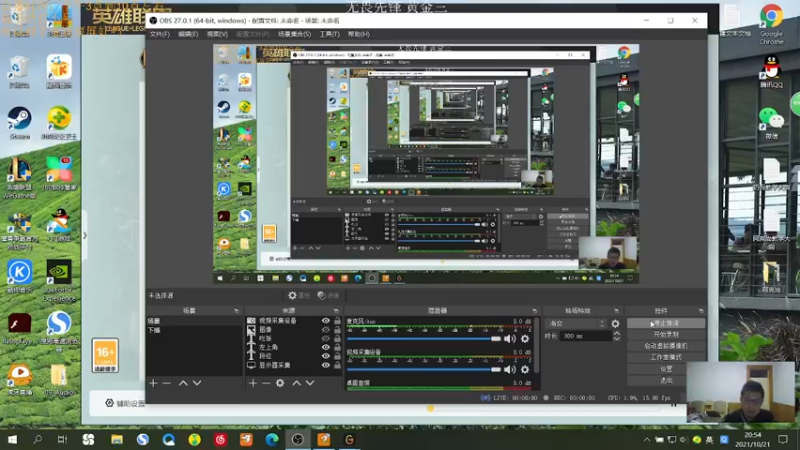This screenshot has height=450, width=800.
Task: Remove the selected source with the minus icon
Action: [x=266, y=383]
